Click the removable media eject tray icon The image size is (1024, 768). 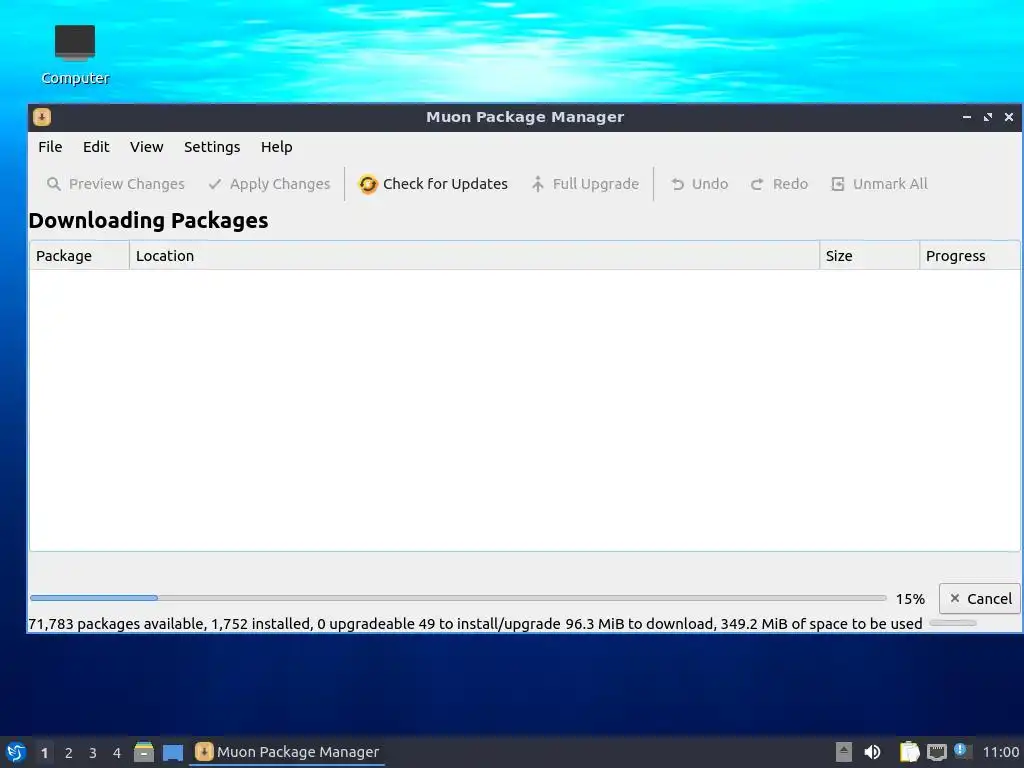[844, 752]
